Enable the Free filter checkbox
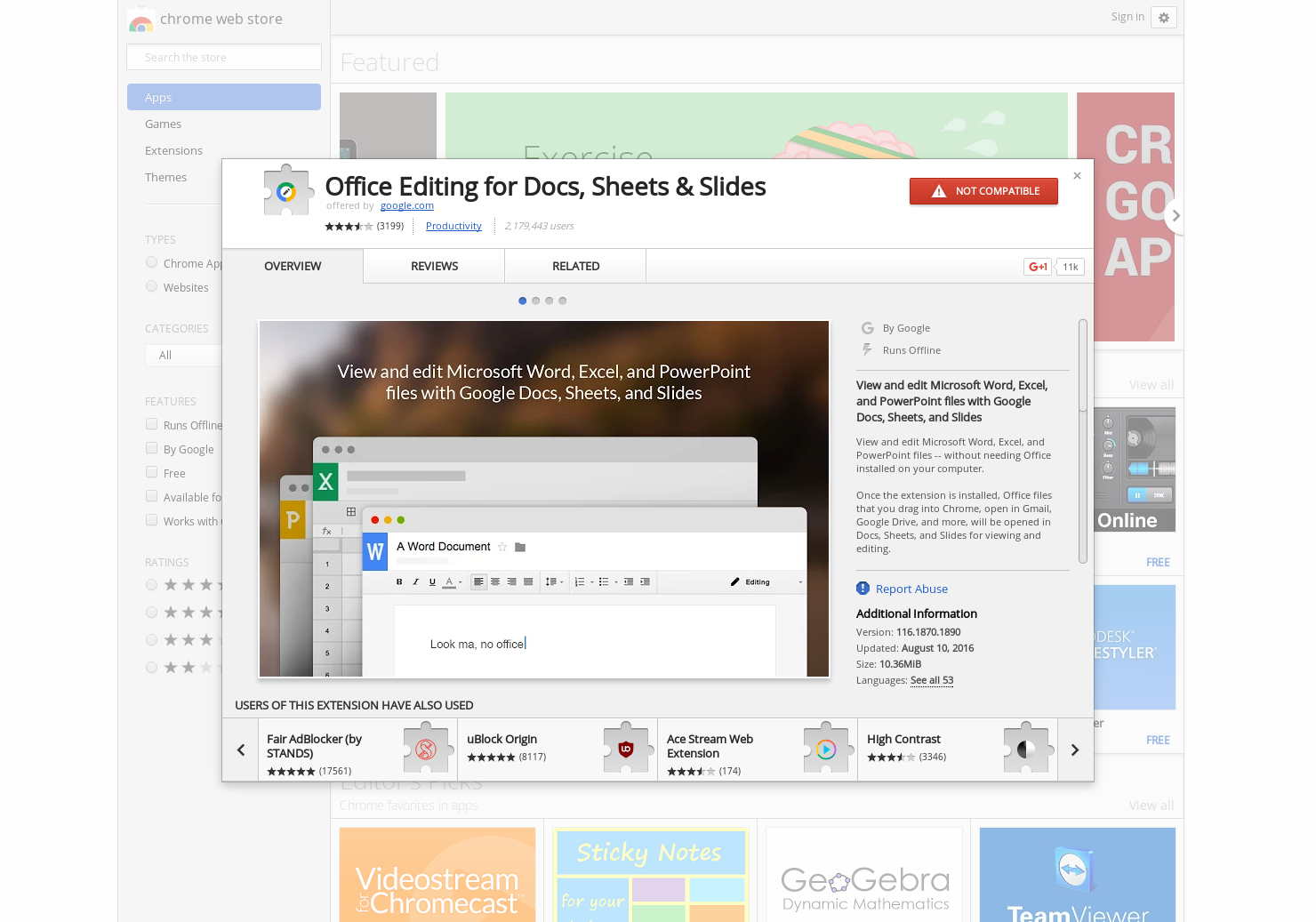Image resolution: width=1316 pixels, height=922 pixels. (x=151, y=472)
